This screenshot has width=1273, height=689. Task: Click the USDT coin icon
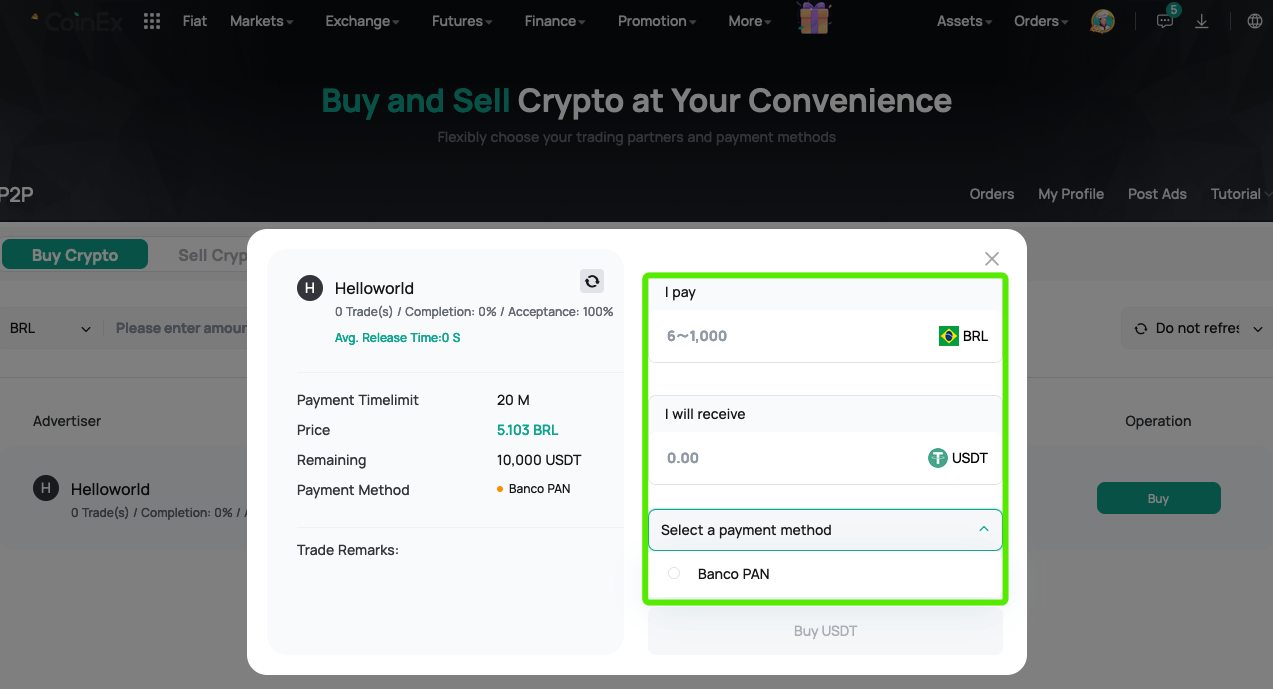pos(937,457)
